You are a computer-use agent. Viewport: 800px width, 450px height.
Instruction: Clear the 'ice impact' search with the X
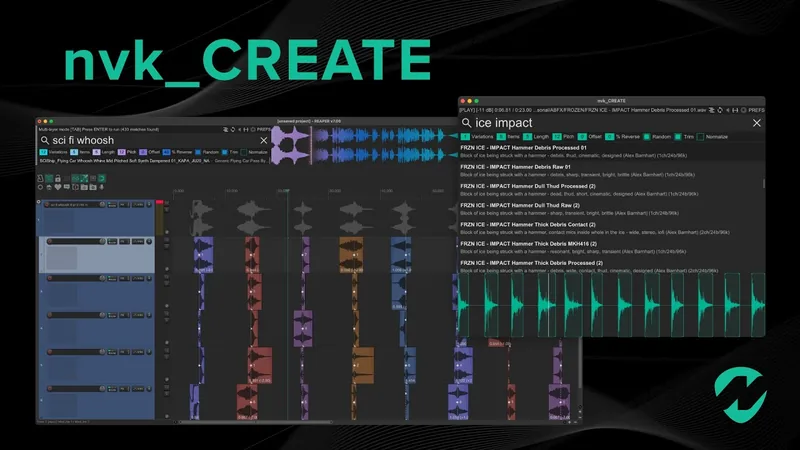point(757,123)
